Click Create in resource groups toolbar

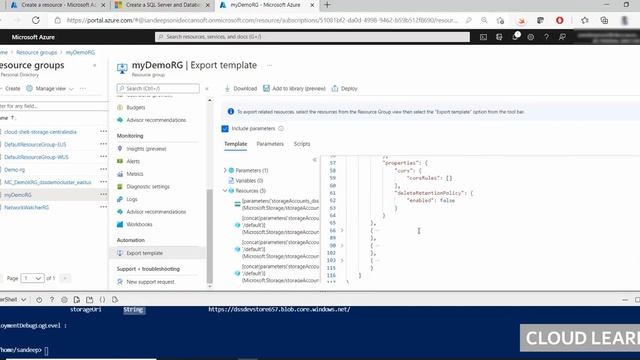(11, 89)
